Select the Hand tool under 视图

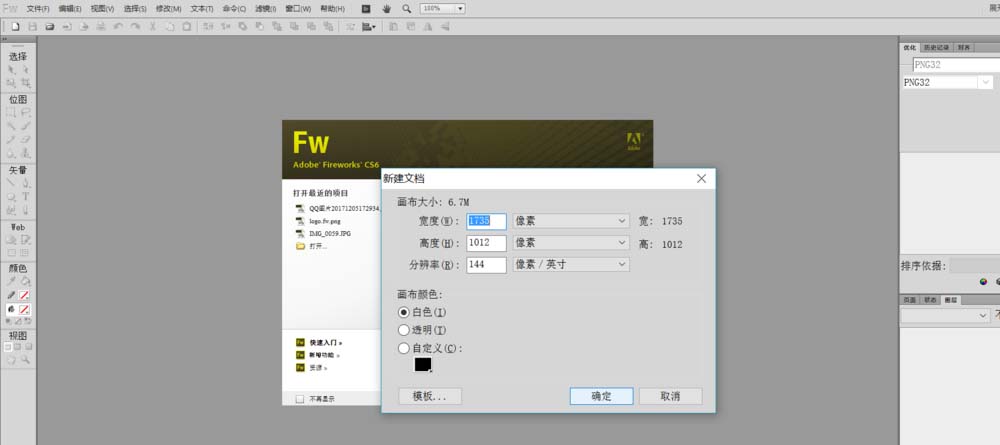(11, 360)
